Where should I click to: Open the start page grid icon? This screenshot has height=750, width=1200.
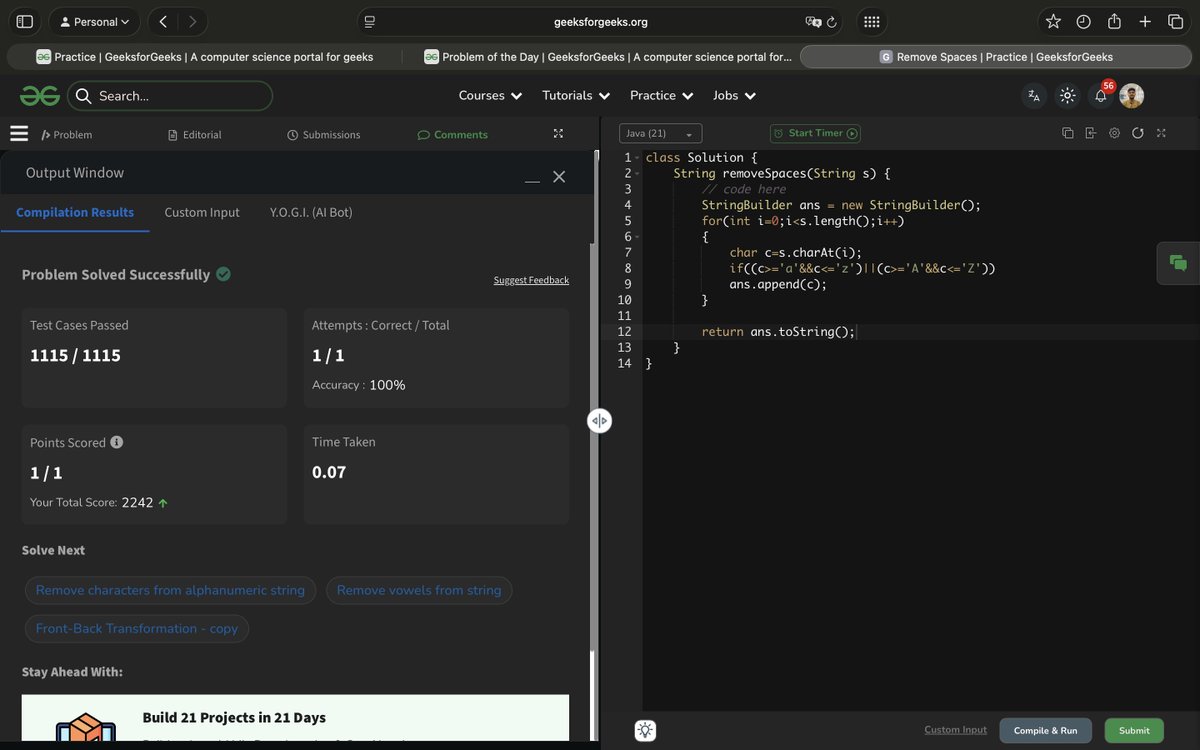point(871,21)
